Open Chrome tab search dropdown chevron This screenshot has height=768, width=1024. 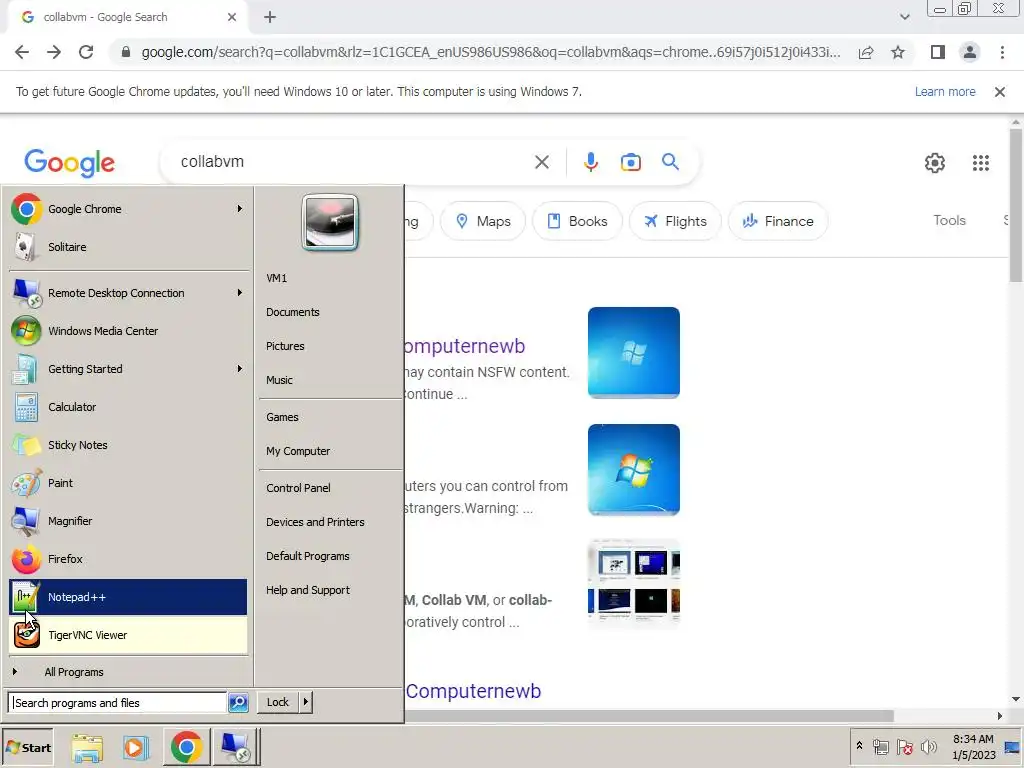[x=904, y=17]
